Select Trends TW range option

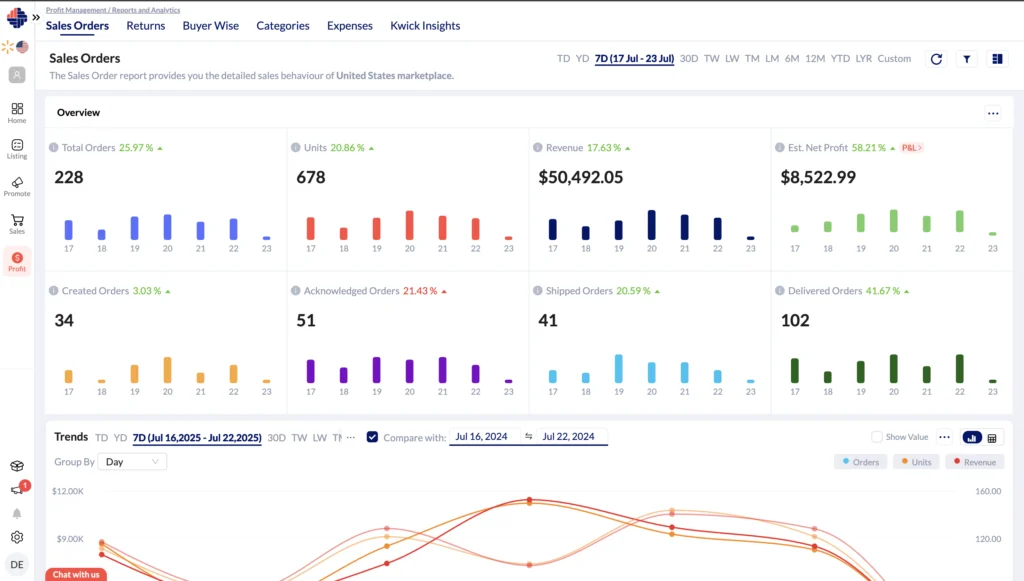299,437
